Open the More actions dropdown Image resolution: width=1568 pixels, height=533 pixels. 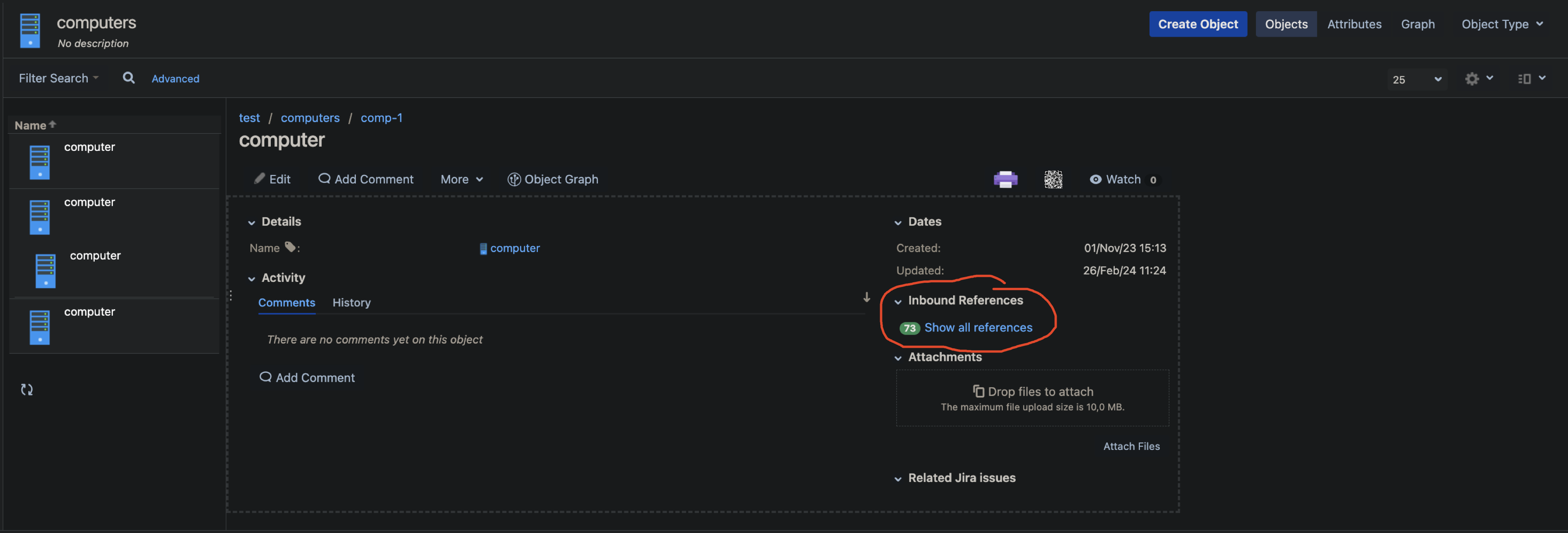click(x=461, y=180)
